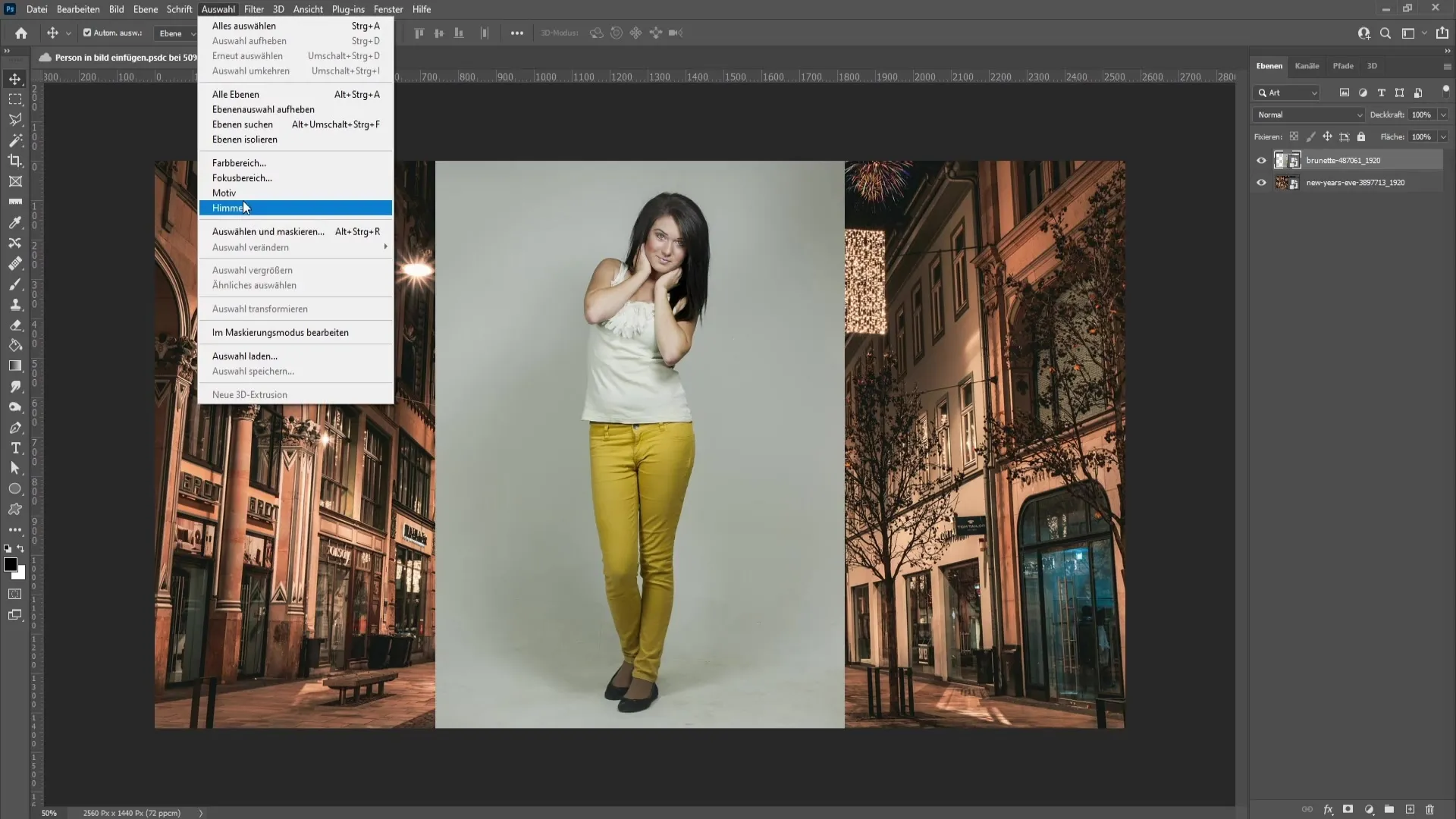
Task: Select the Move tool in toolbar
Action: [15, 79]
